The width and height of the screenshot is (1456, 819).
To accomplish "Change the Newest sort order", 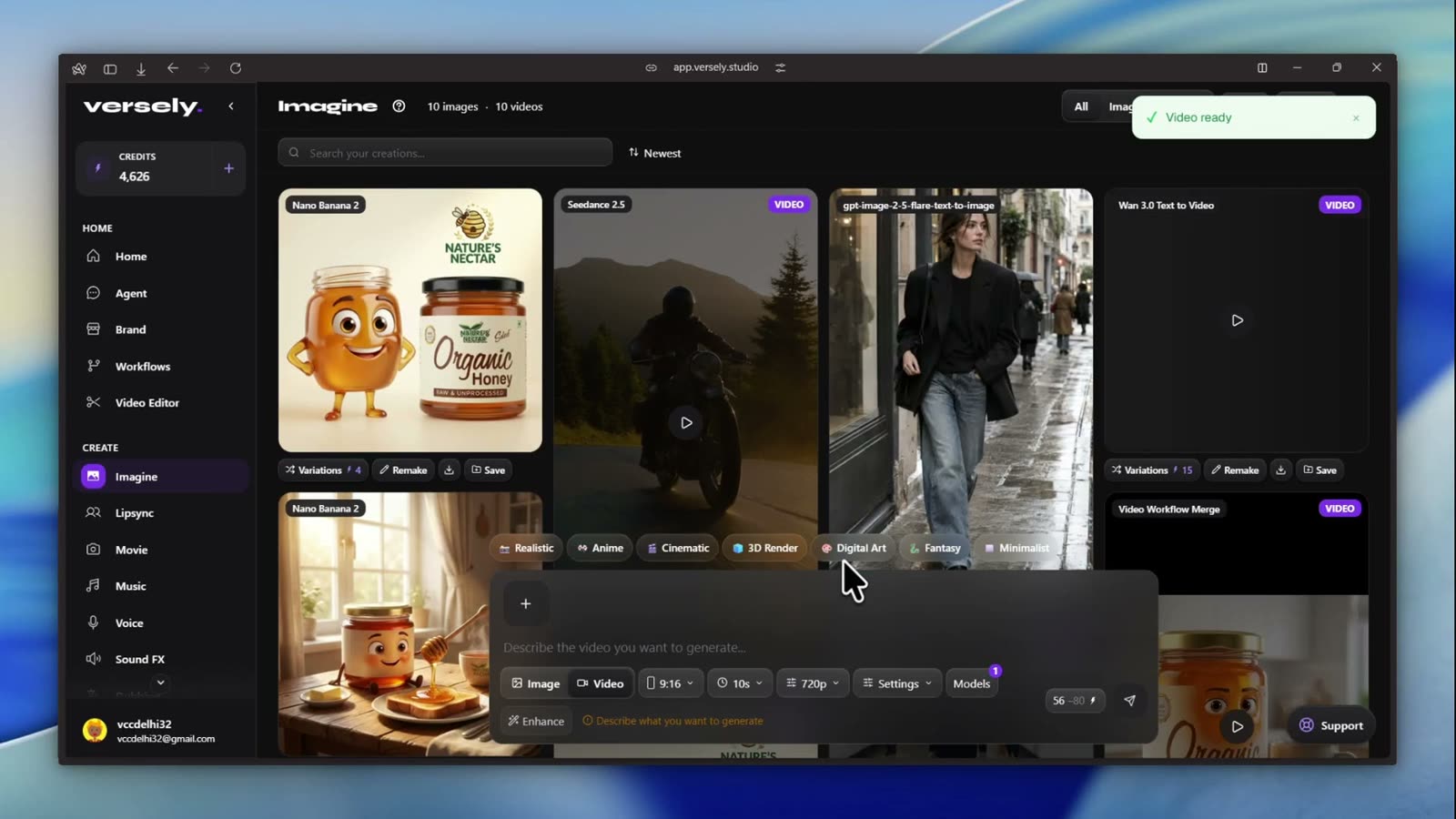I will pos(655,153).
